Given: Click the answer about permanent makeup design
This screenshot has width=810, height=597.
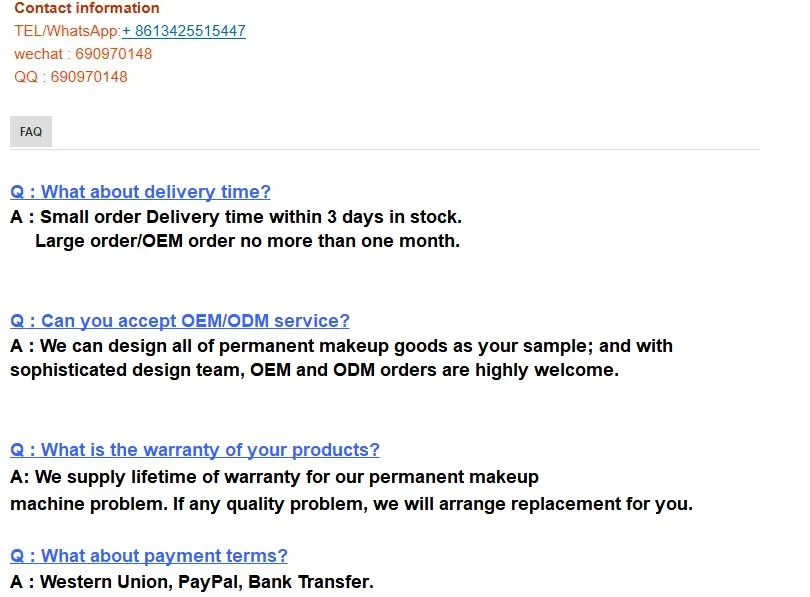Looking at the screenshot, I should 341,346.
